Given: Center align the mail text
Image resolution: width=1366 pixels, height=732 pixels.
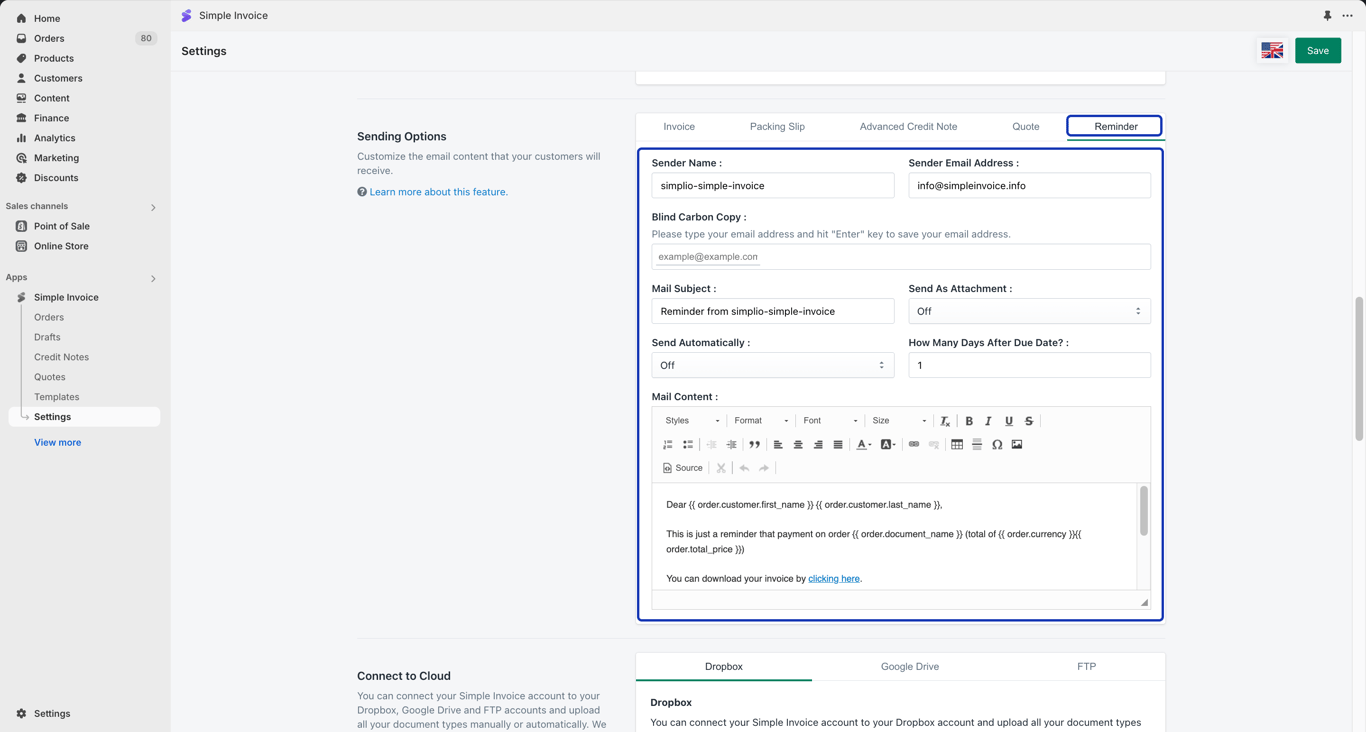Looking at the screenshot, I should [798, 444].
